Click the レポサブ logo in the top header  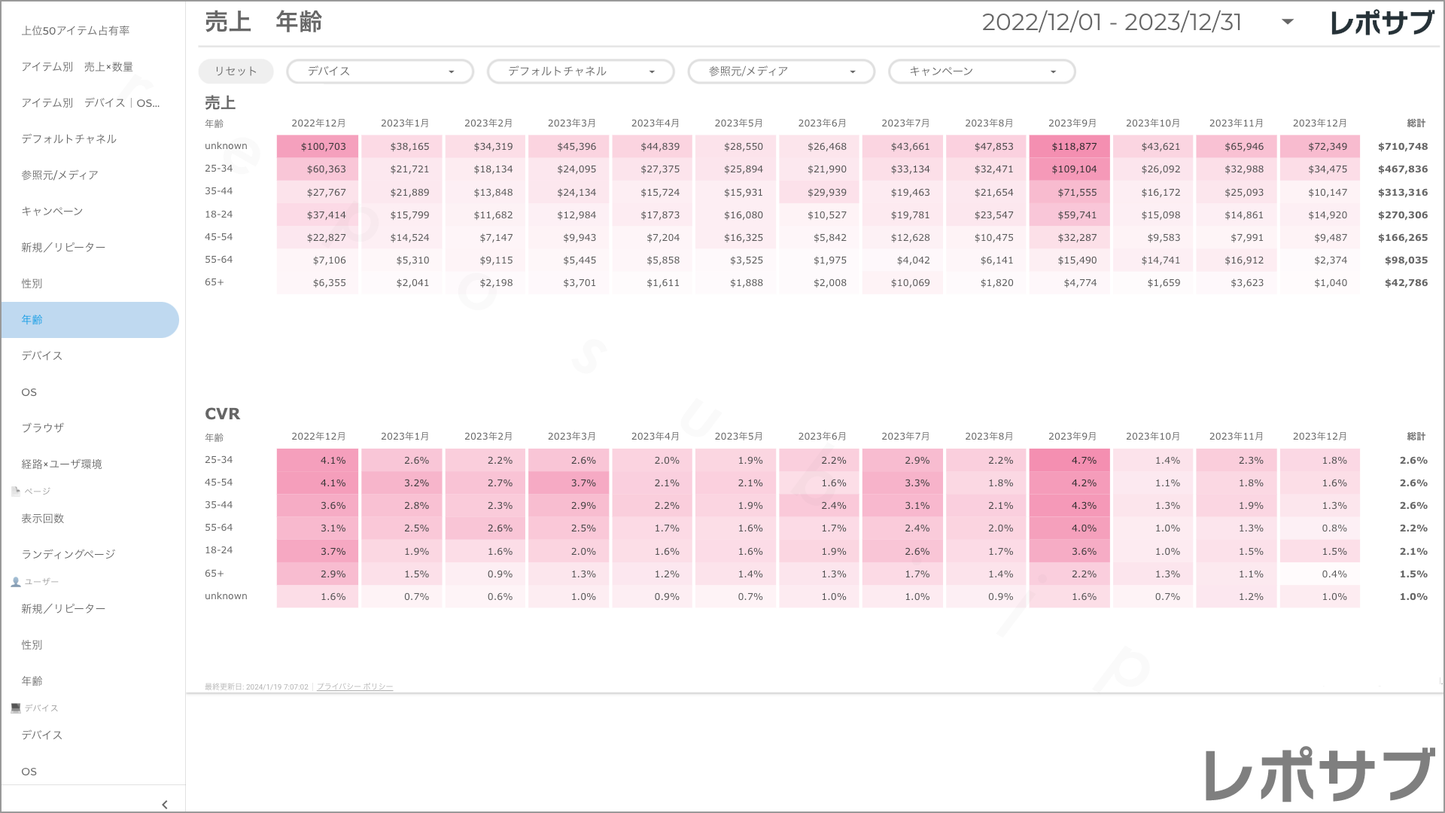(1381, 23)
